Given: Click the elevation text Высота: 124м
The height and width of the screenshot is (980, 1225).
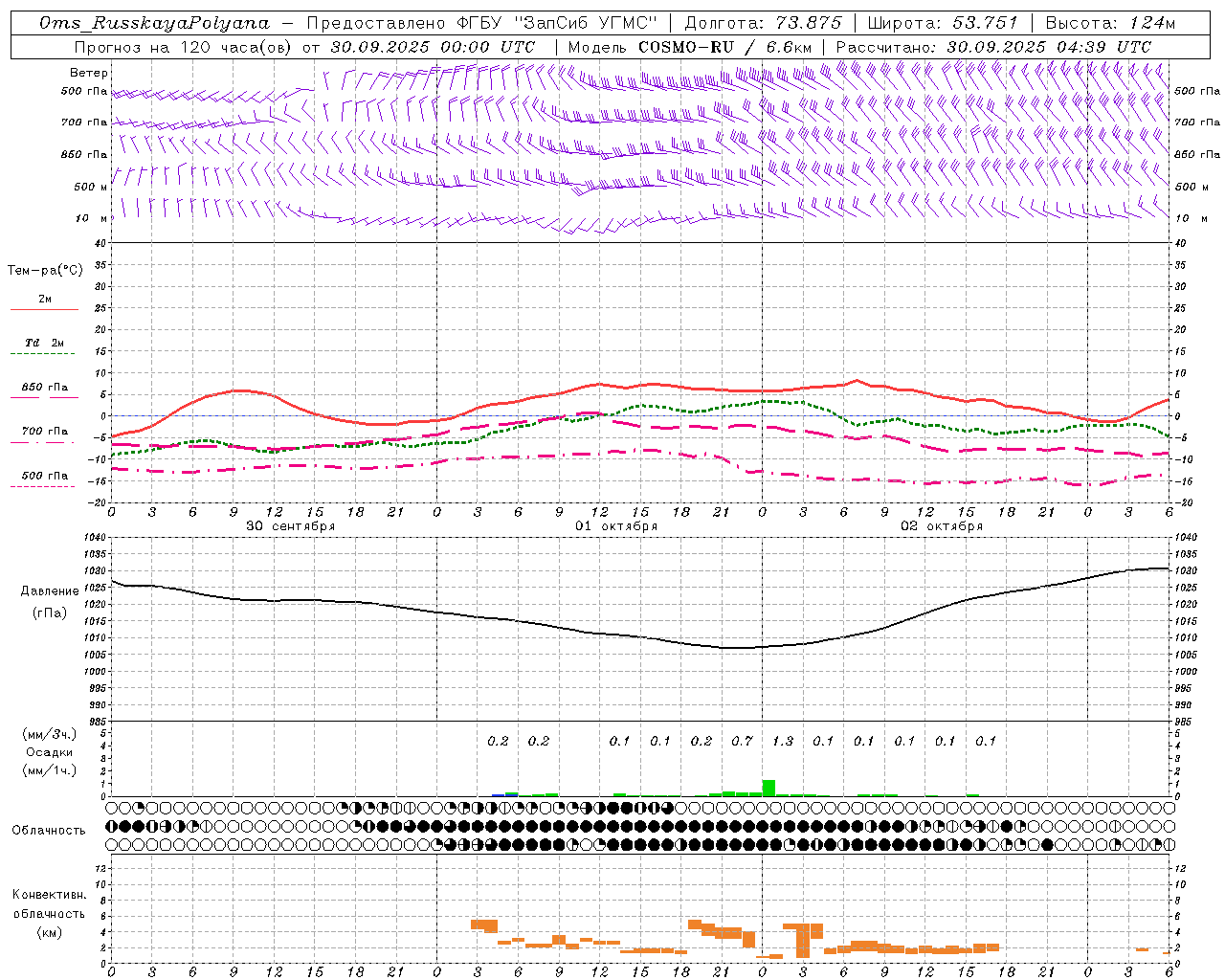Looking at the screenshot, I should tap(1111, 23).
